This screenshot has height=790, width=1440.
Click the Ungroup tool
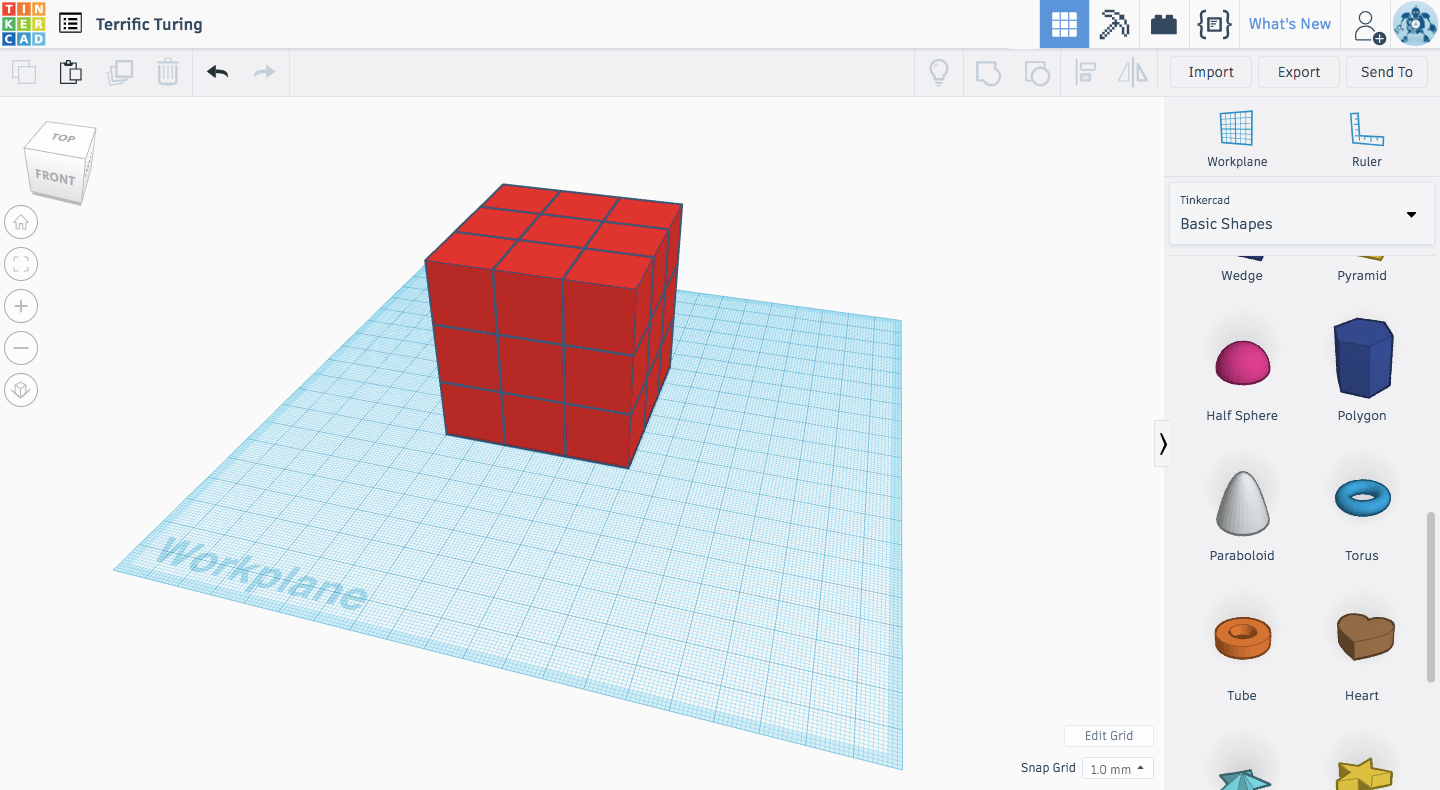[x=1037, y=72]
